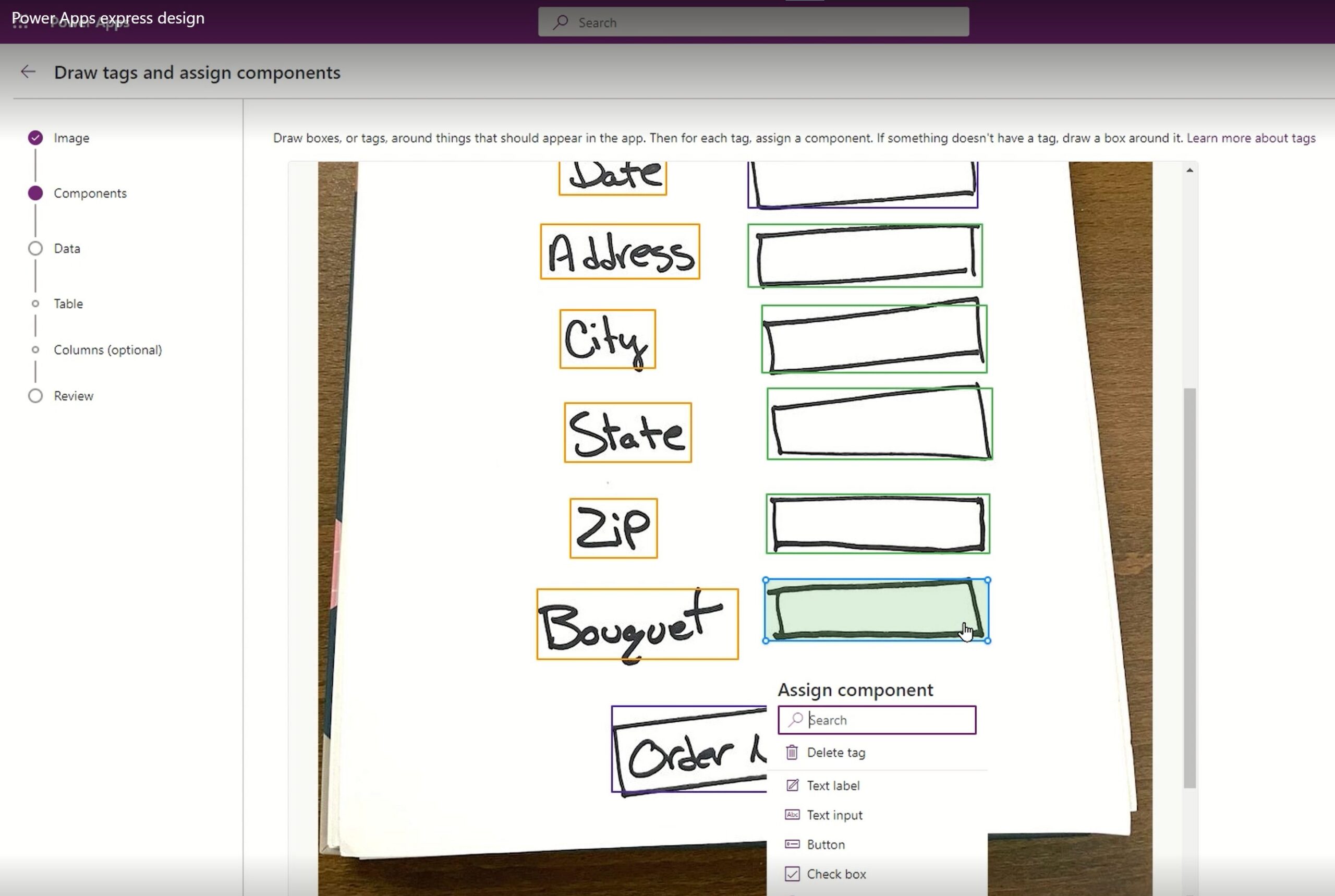The image size is (1335, 896).
Task: Click the top Search field in header
Action: click(754, 22)
